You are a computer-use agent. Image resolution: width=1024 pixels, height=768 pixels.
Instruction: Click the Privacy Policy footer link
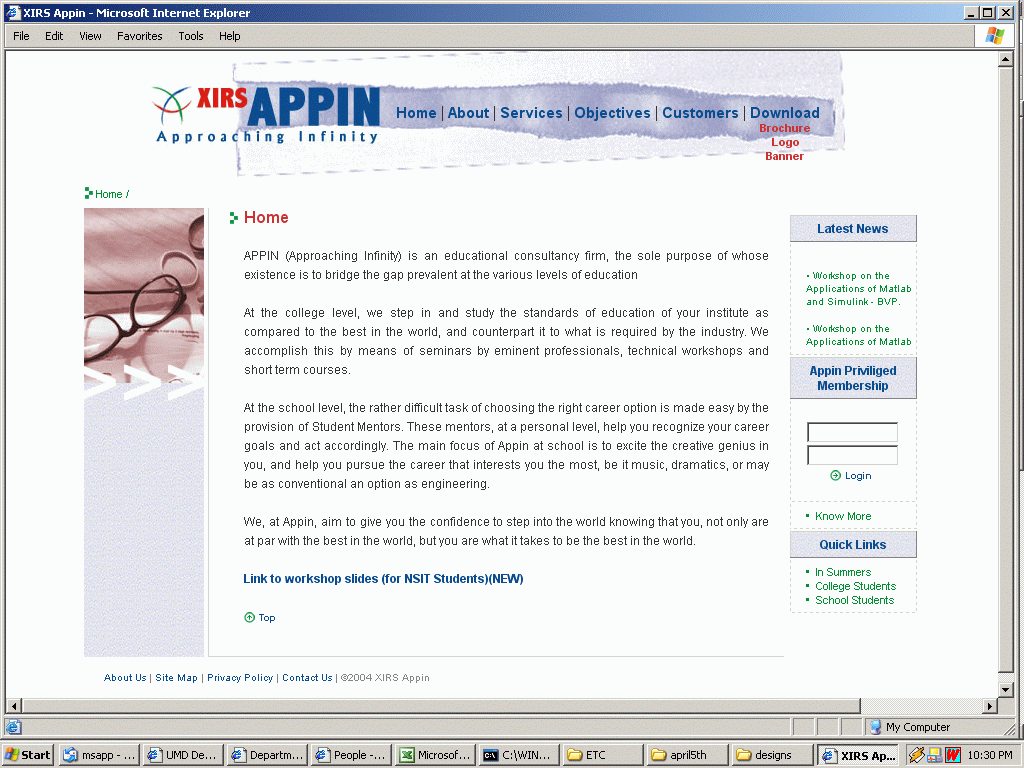[x=240, y=678]
